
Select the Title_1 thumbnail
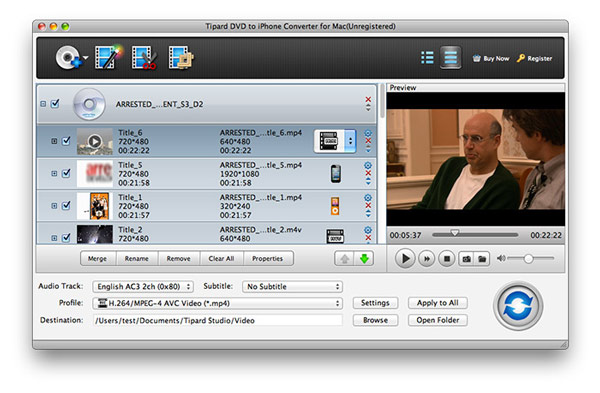[95, 206]
